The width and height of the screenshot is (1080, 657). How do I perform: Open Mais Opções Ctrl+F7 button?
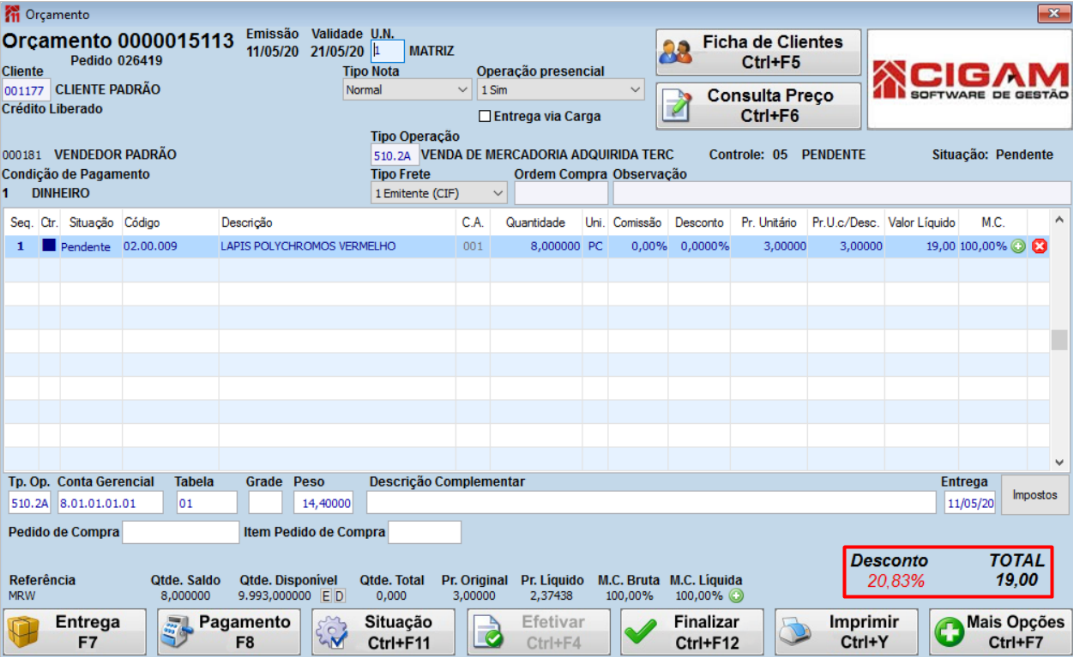click(x=1000, y=632)
